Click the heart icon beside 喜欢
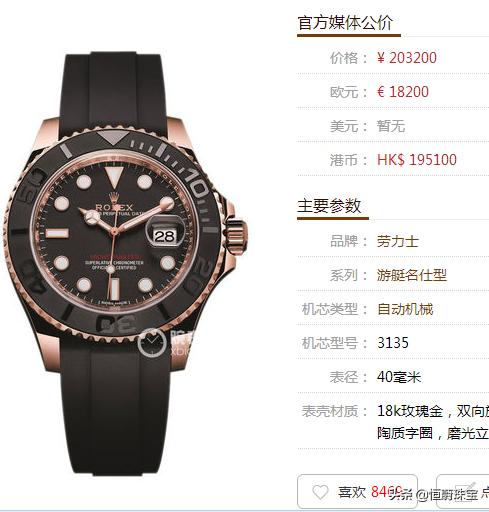This screenshot has height=512, width=489. pyautogui.click(x=320, y=492)
